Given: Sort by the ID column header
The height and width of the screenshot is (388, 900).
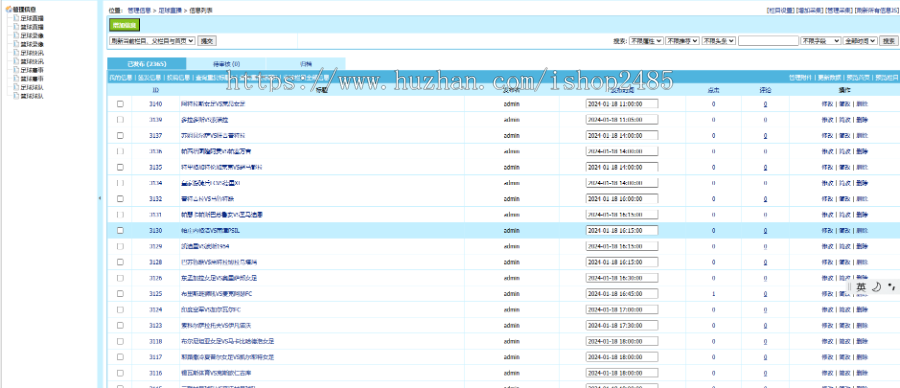Looking at the screenshot, I should [156, 90].
